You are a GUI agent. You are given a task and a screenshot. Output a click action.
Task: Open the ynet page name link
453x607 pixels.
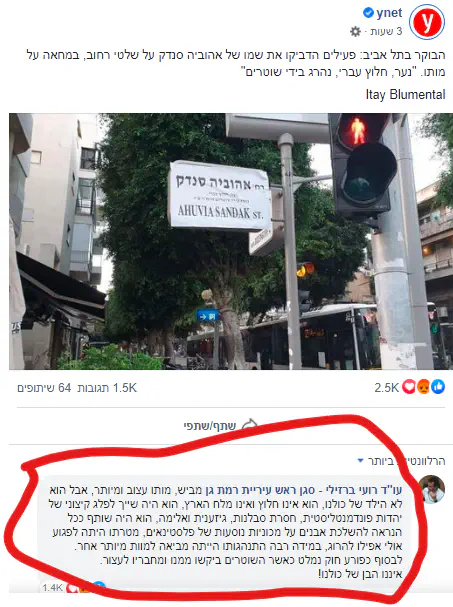coord(389,13)
